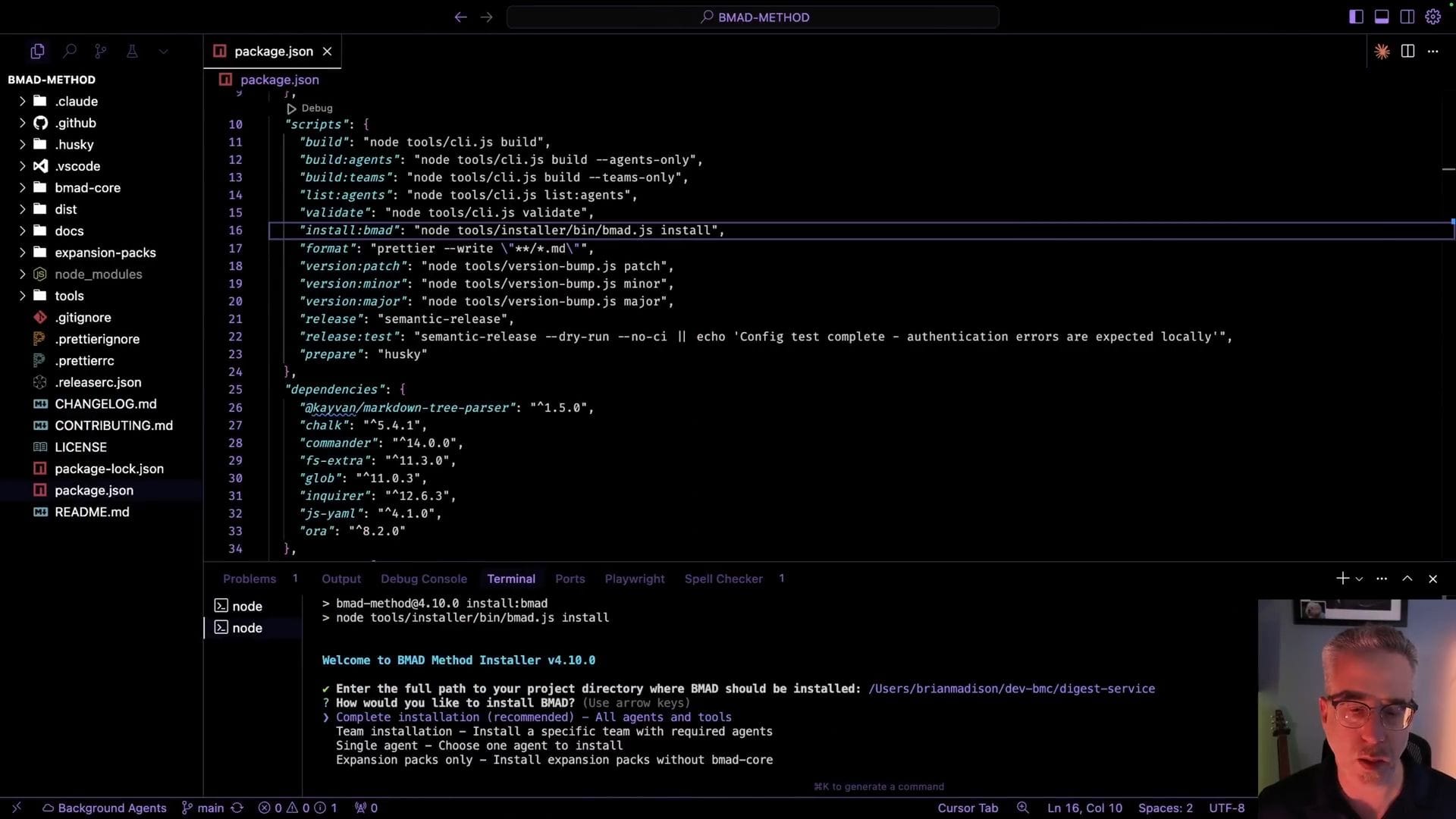The image size is (1456, 819).
Task: Toggle the secondary sidebar layout icon
Action: coord(1407,17)
